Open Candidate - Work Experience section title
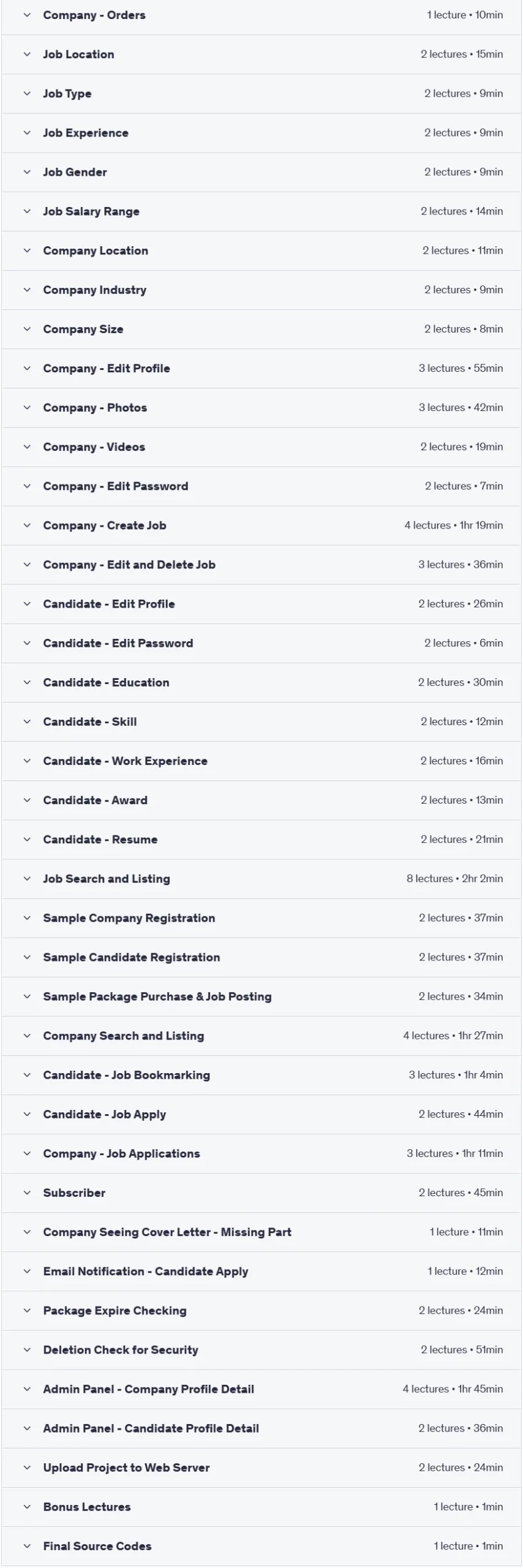523x1568 pixels. [x=125, y=761]
